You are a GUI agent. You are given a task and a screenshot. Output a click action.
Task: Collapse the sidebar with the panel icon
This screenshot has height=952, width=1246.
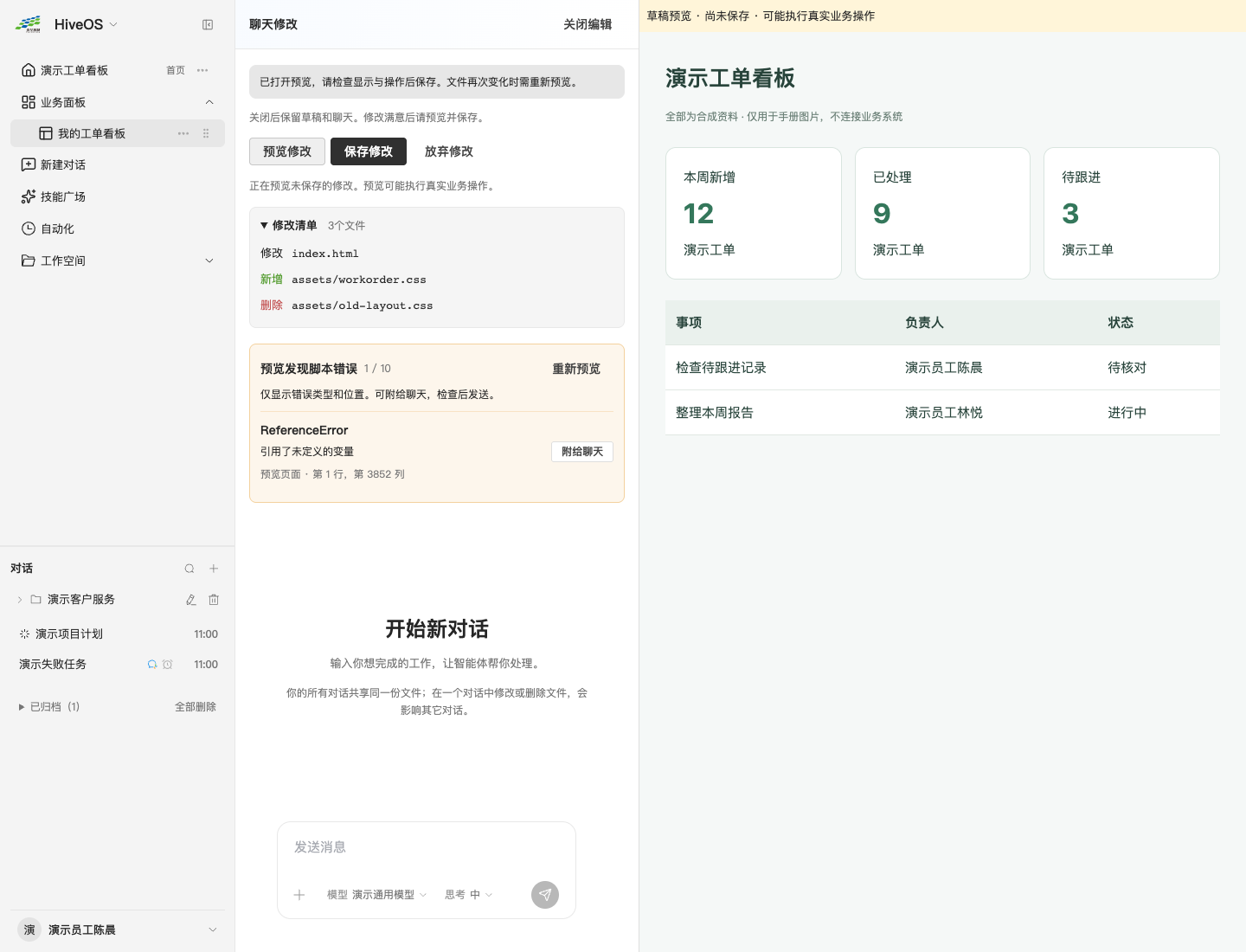[x=208, y=25]
